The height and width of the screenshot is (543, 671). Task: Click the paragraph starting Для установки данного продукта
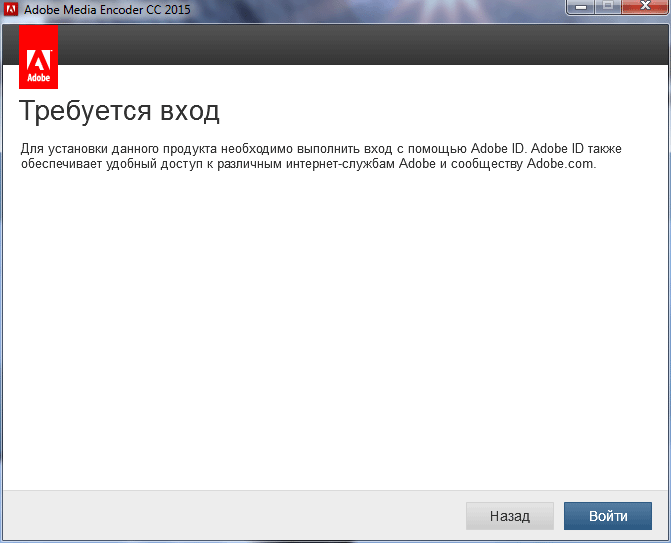321,156
